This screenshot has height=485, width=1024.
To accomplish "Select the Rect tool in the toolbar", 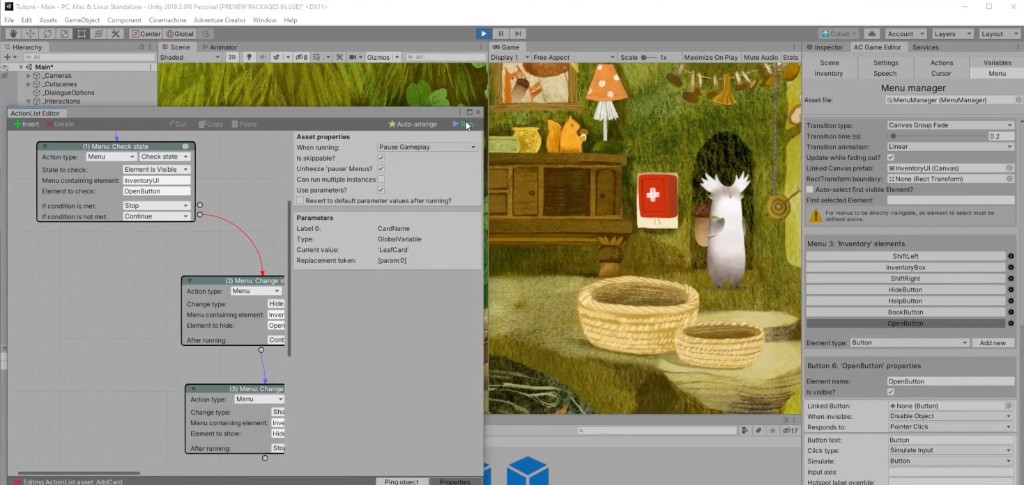I will pyautogui.click(x=81, y=33).
